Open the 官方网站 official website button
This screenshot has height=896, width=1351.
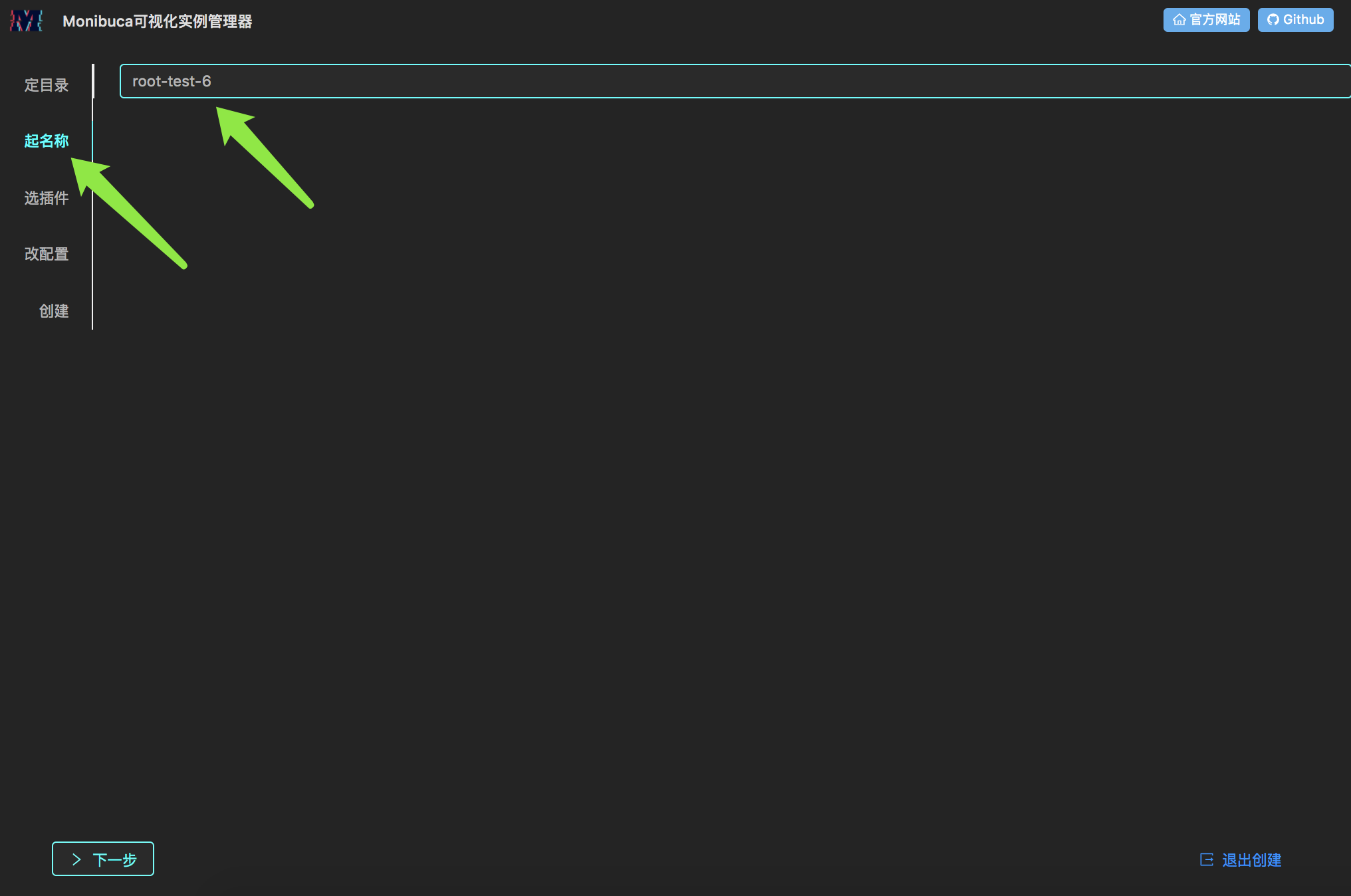[1206, 20]
